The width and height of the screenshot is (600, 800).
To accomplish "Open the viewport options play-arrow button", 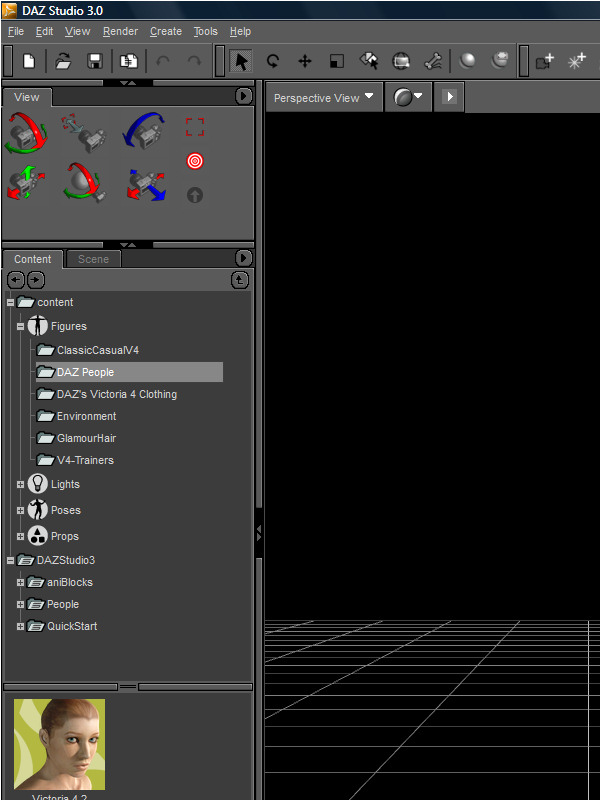I will point(449,96).
